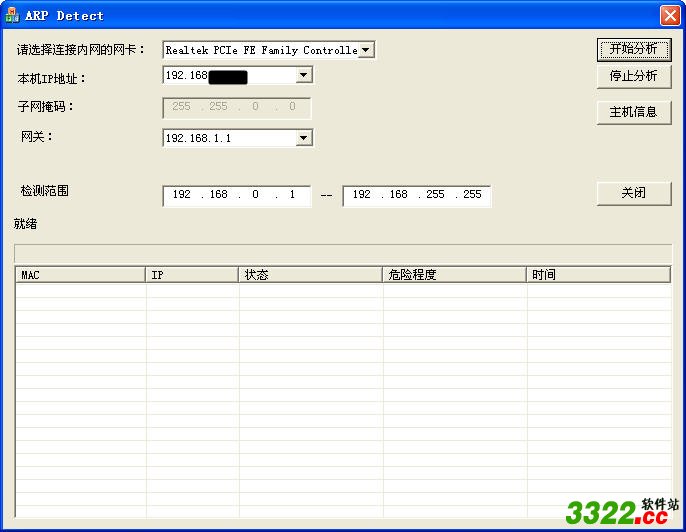Select the start range's second octet 168

pos(218,195)
